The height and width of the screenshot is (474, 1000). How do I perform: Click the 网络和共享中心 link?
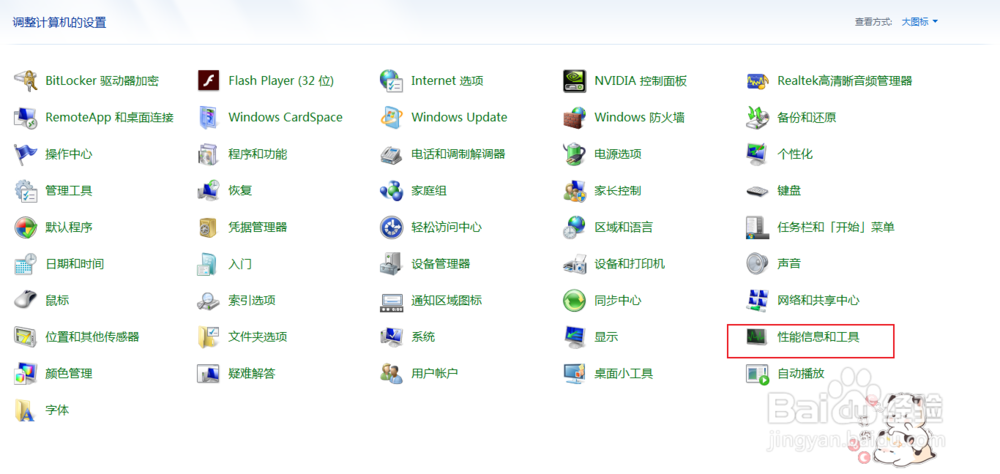tap(818, 300)
